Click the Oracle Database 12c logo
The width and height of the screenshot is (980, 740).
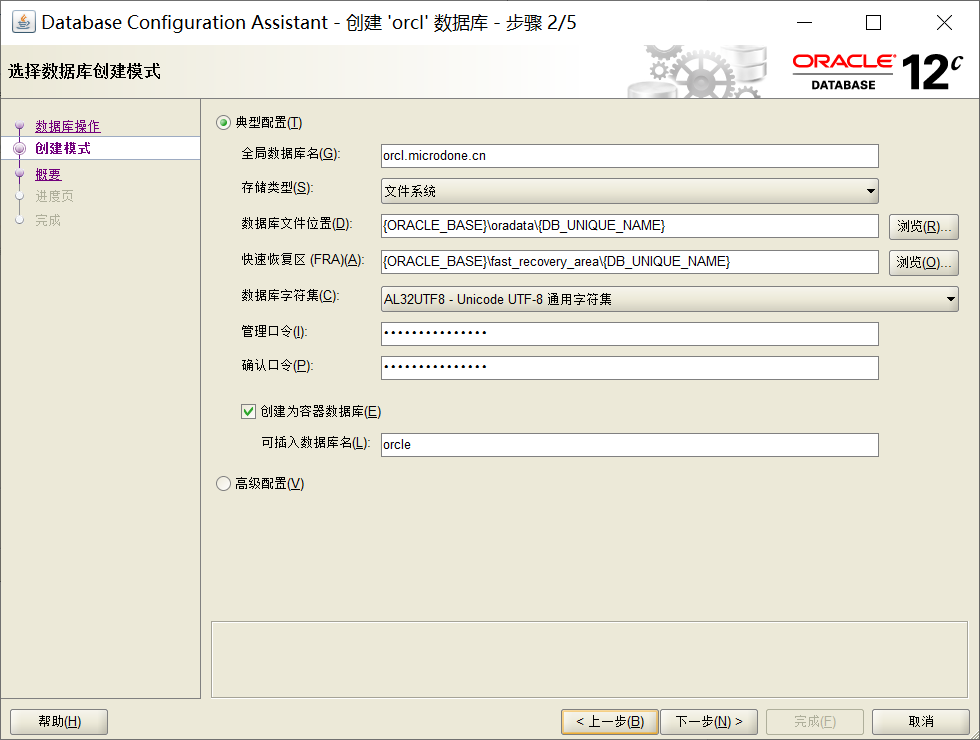(878, 72)
